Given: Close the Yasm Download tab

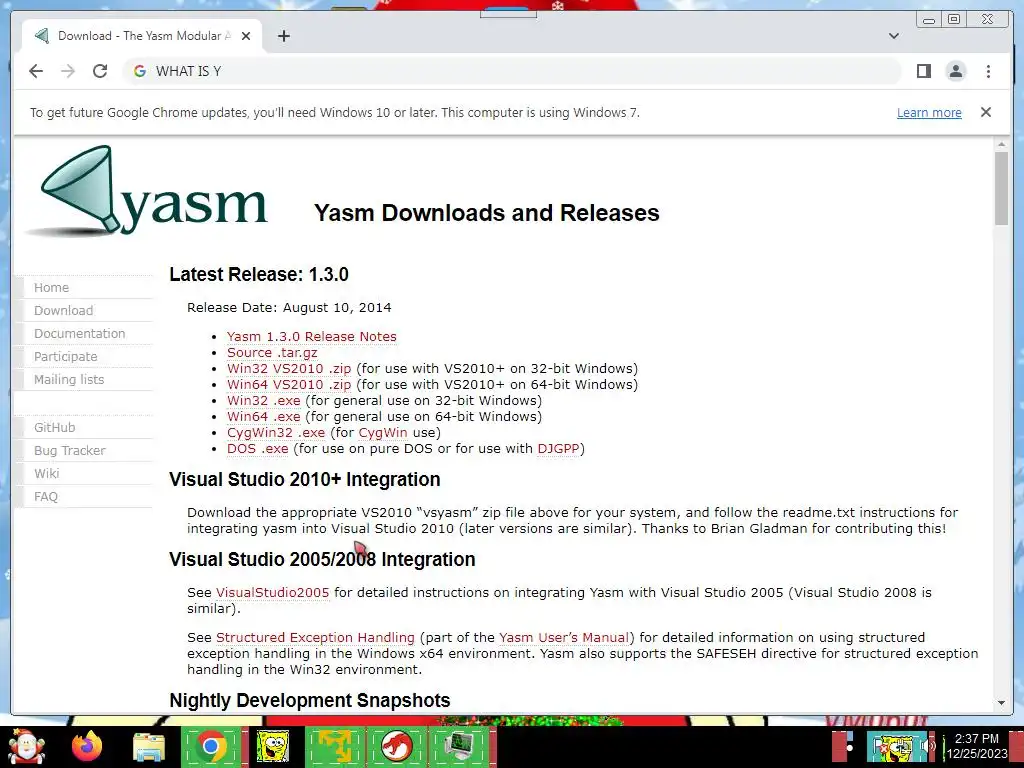Looking at the screenshot, I should pos(246,36).
